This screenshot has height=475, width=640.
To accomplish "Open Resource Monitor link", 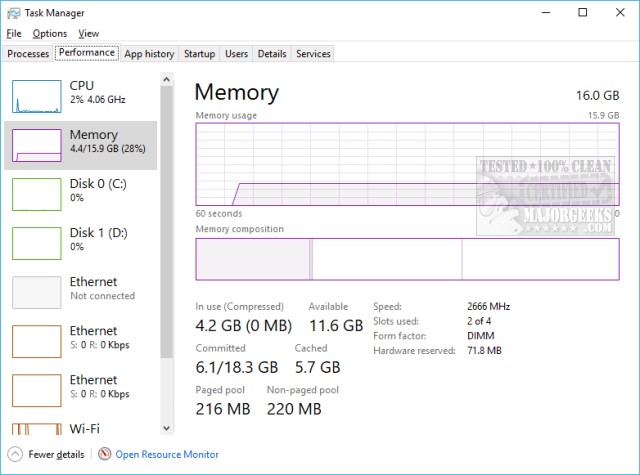I will click(167, 454).
